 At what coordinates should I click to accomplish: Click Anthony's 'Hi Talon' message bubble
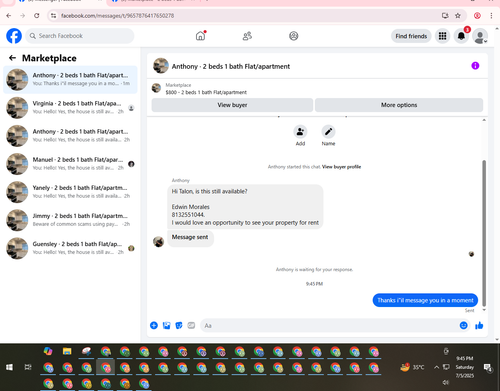(x=245, y=207)
